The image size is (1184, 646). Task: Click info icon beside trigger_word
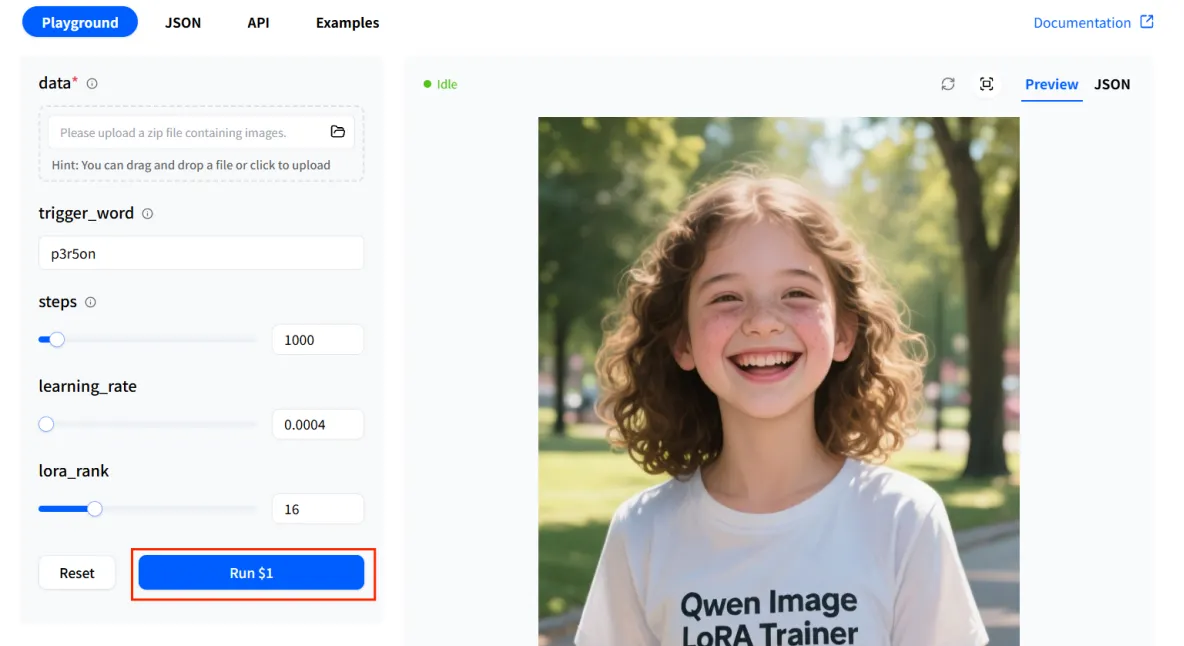147,214
